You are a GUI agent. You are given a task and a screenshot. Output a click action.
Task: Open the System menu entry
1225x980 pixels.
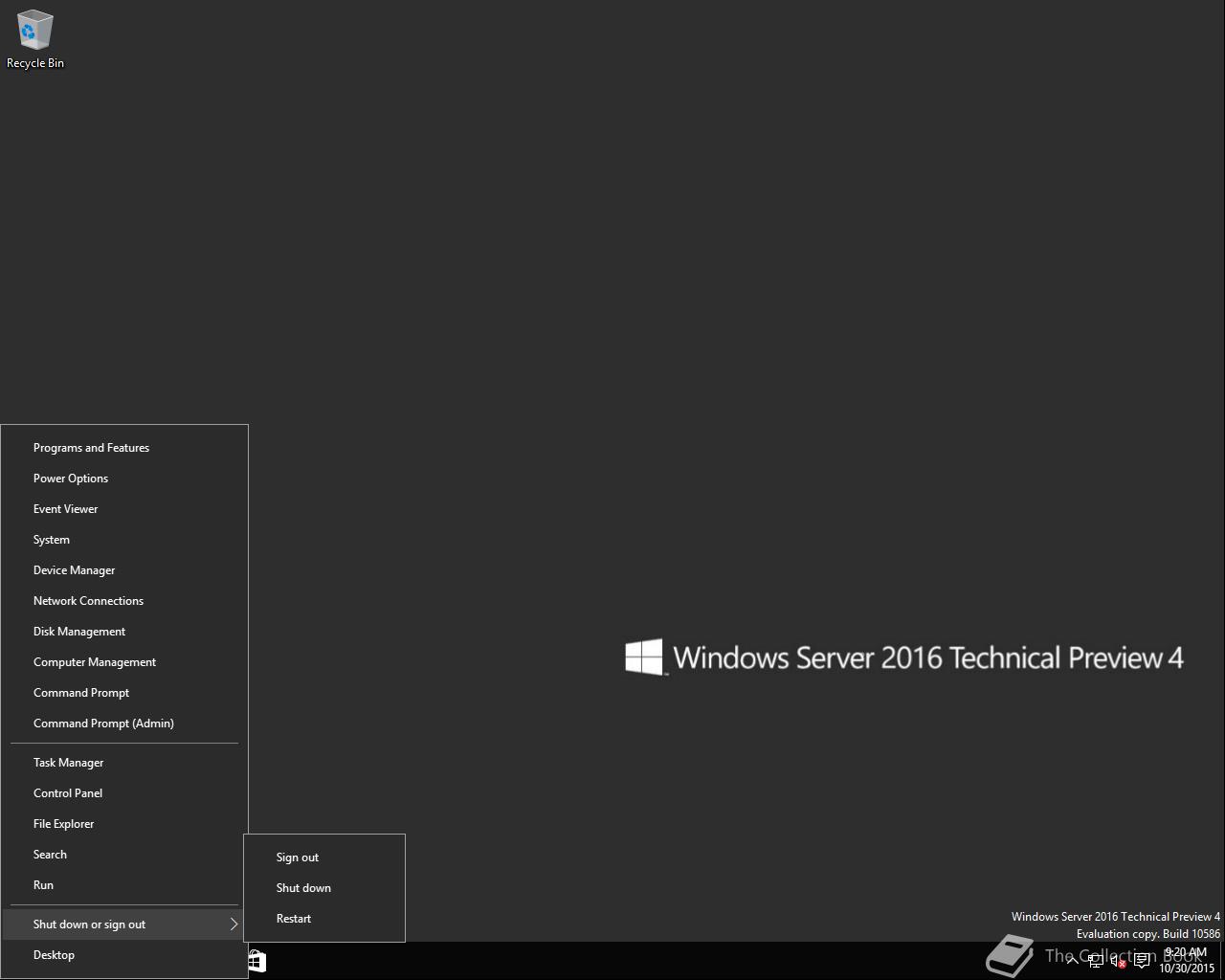point(124,540)
